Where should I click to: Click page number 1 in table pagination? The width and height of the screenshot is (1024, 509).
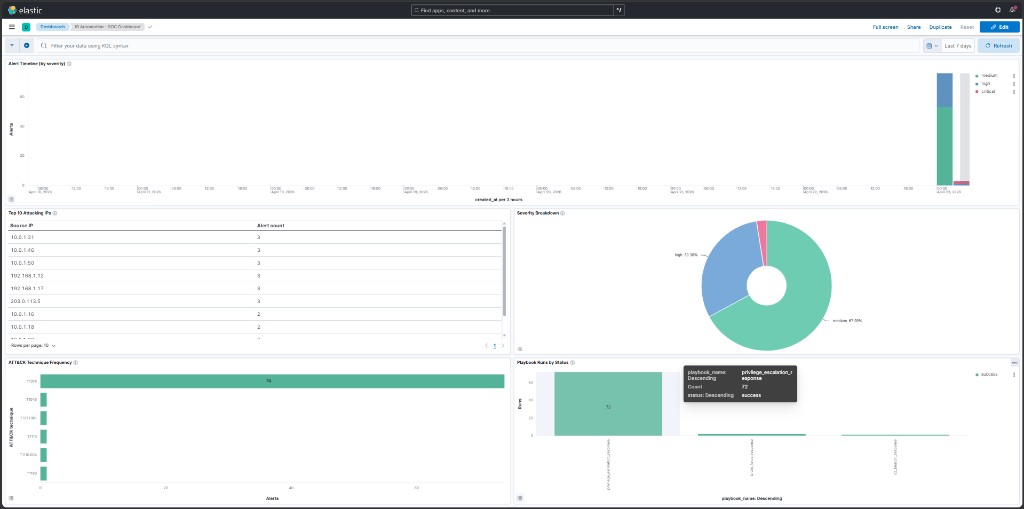[x=494, y=346]
